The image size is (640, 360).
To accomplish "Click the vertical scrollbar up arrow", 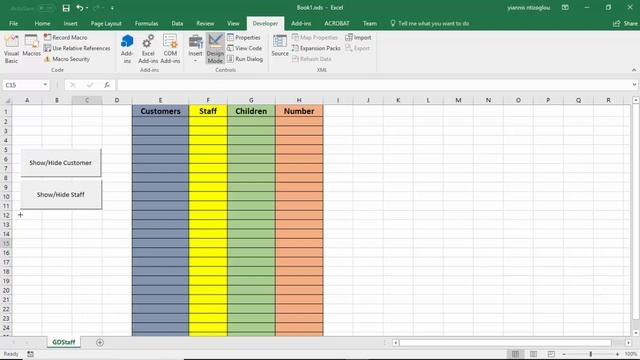I will tap(636, 100).
